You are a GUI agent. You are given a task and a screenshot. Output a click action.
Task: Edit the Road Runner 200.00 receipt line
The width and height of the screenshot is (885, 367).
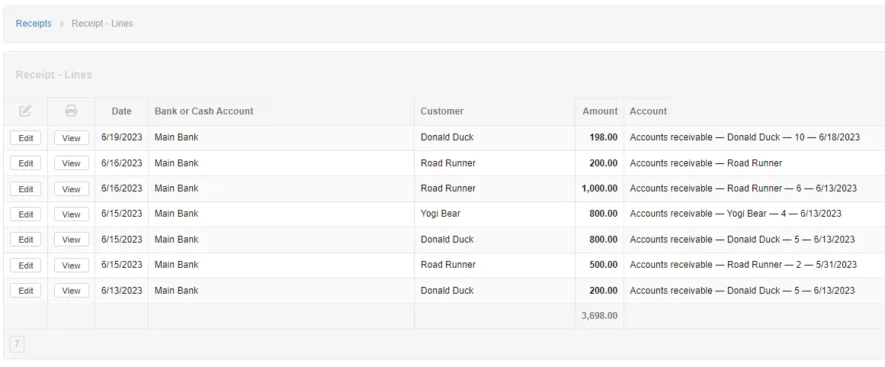tap(26, 163)
